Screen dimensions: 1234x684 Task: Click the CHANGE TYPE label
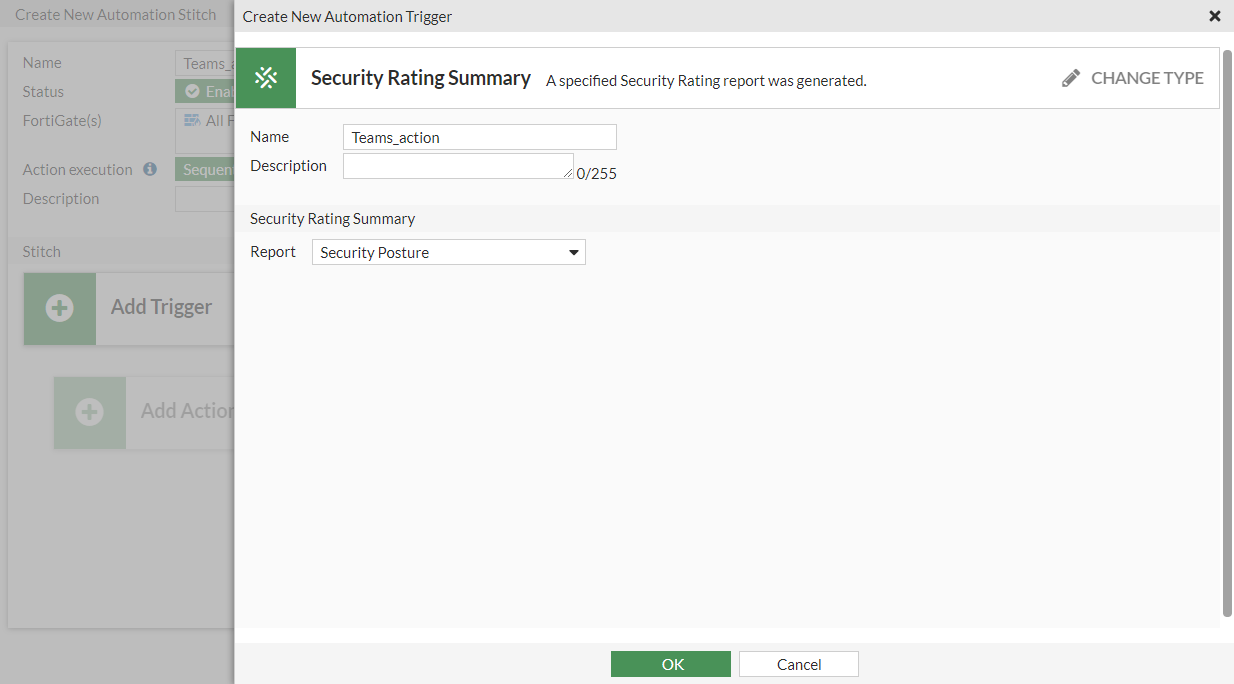(1147, 78)
